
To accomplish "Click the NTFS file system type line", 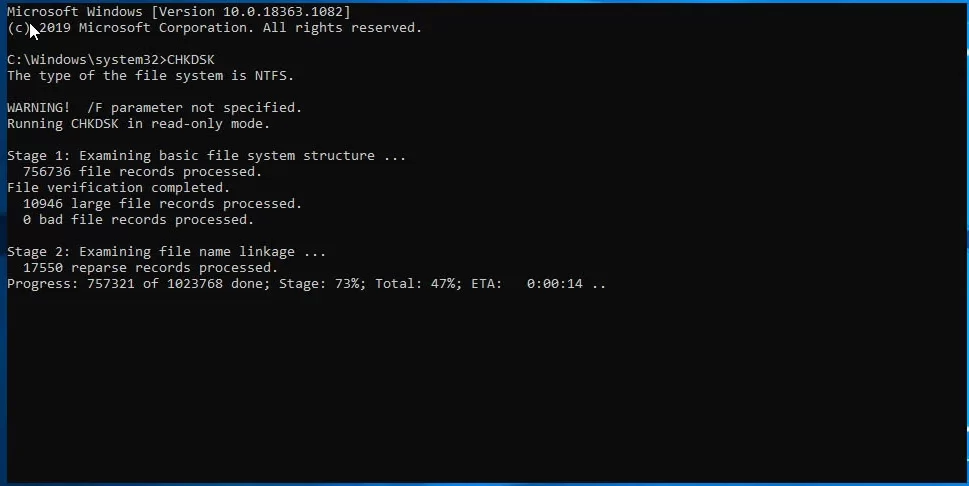I will tap(151, 75).
